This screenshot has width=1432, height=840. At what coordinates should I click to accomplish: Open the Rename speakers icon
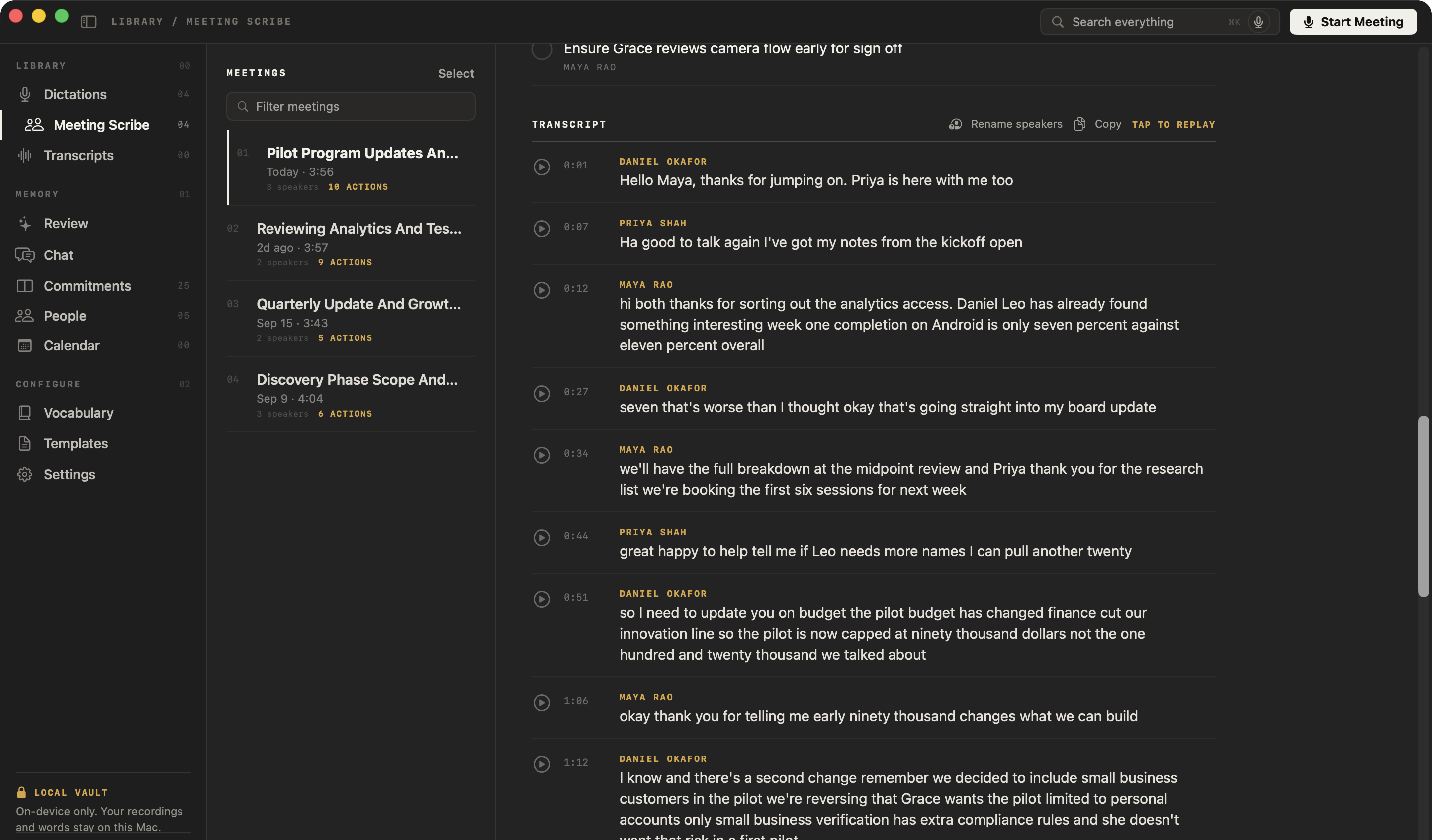pyautogui.click(x=955, y=124)
